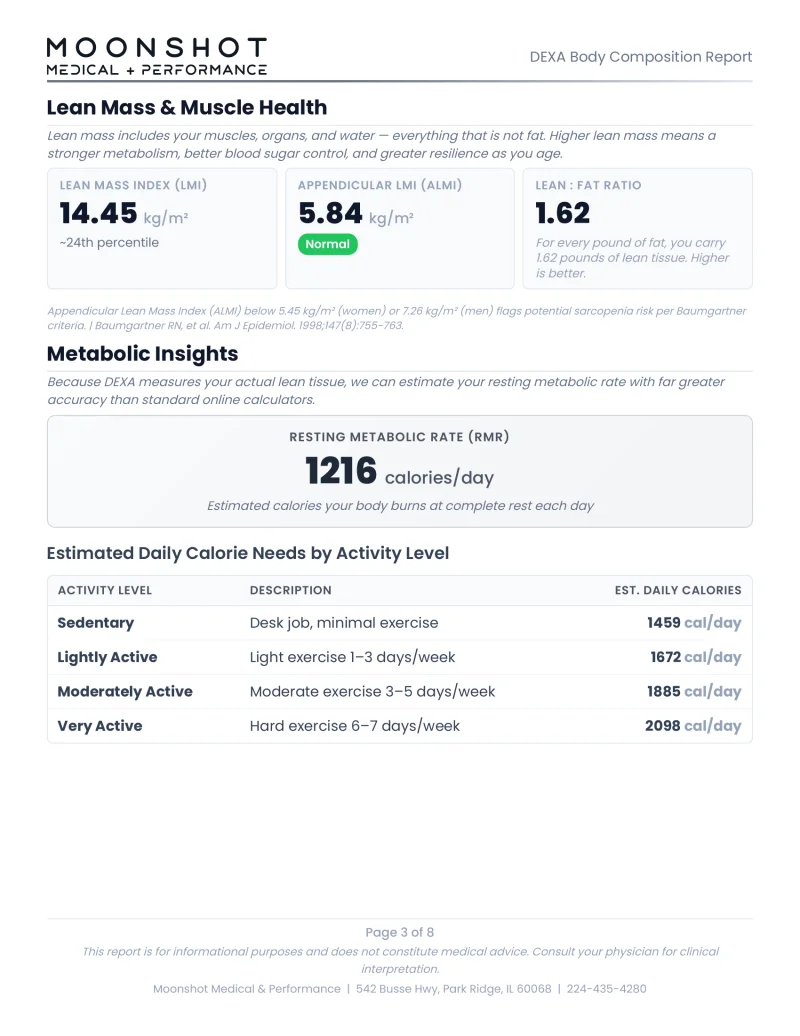Click the 224-435-4280 phone number
This screenshot has height=1036, width=800.
[x=606, y=989]
